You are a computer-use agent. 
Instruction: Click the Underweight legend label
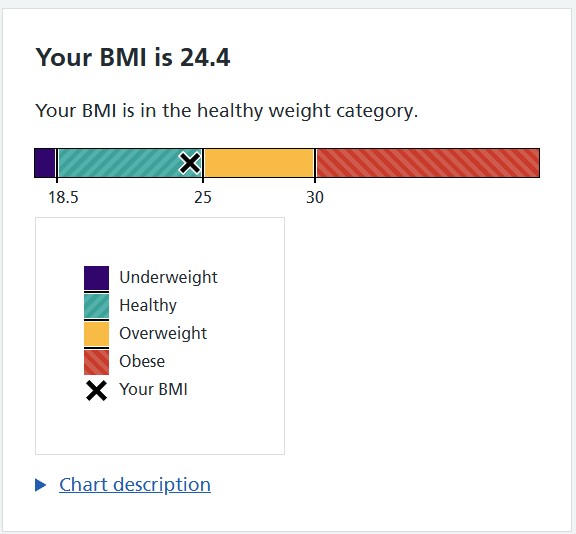(x=168, y=277)
